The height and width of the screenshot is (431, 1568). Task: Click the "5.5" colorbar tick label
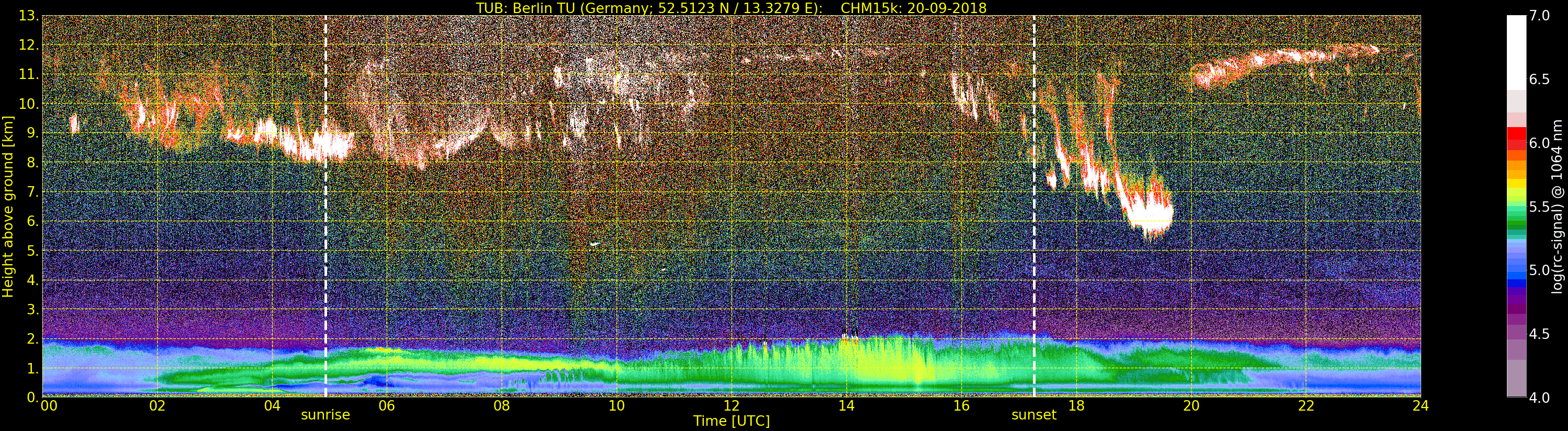(1539, 207)
